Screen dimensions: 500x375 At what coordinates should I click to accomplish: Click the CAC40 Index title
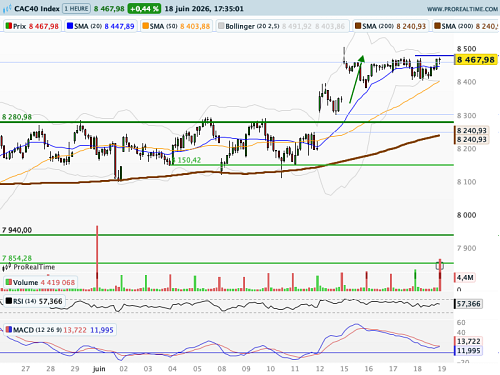coord(37,9)
